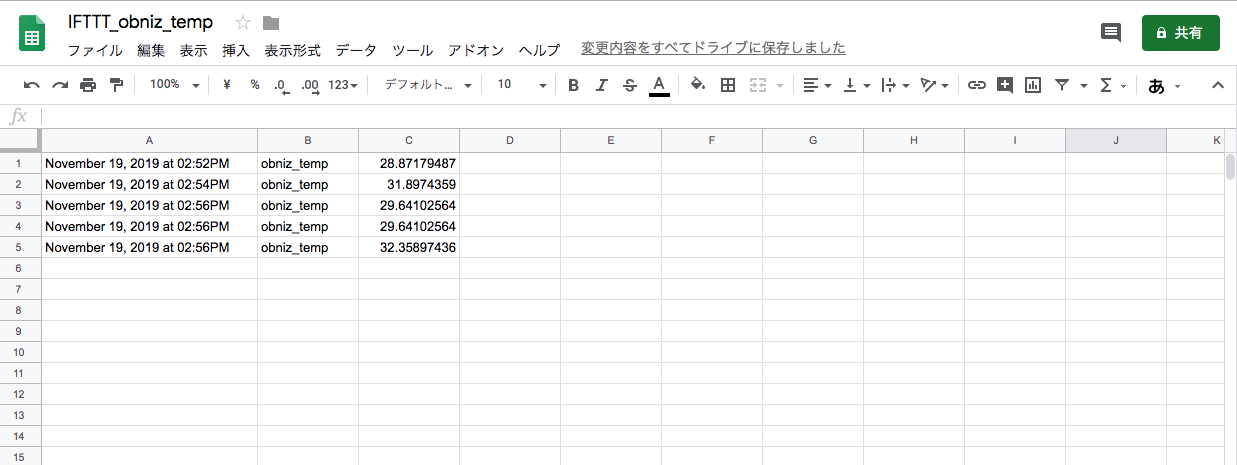Toggle bold formatting
1237x465 pixels.
click(573, 85)
